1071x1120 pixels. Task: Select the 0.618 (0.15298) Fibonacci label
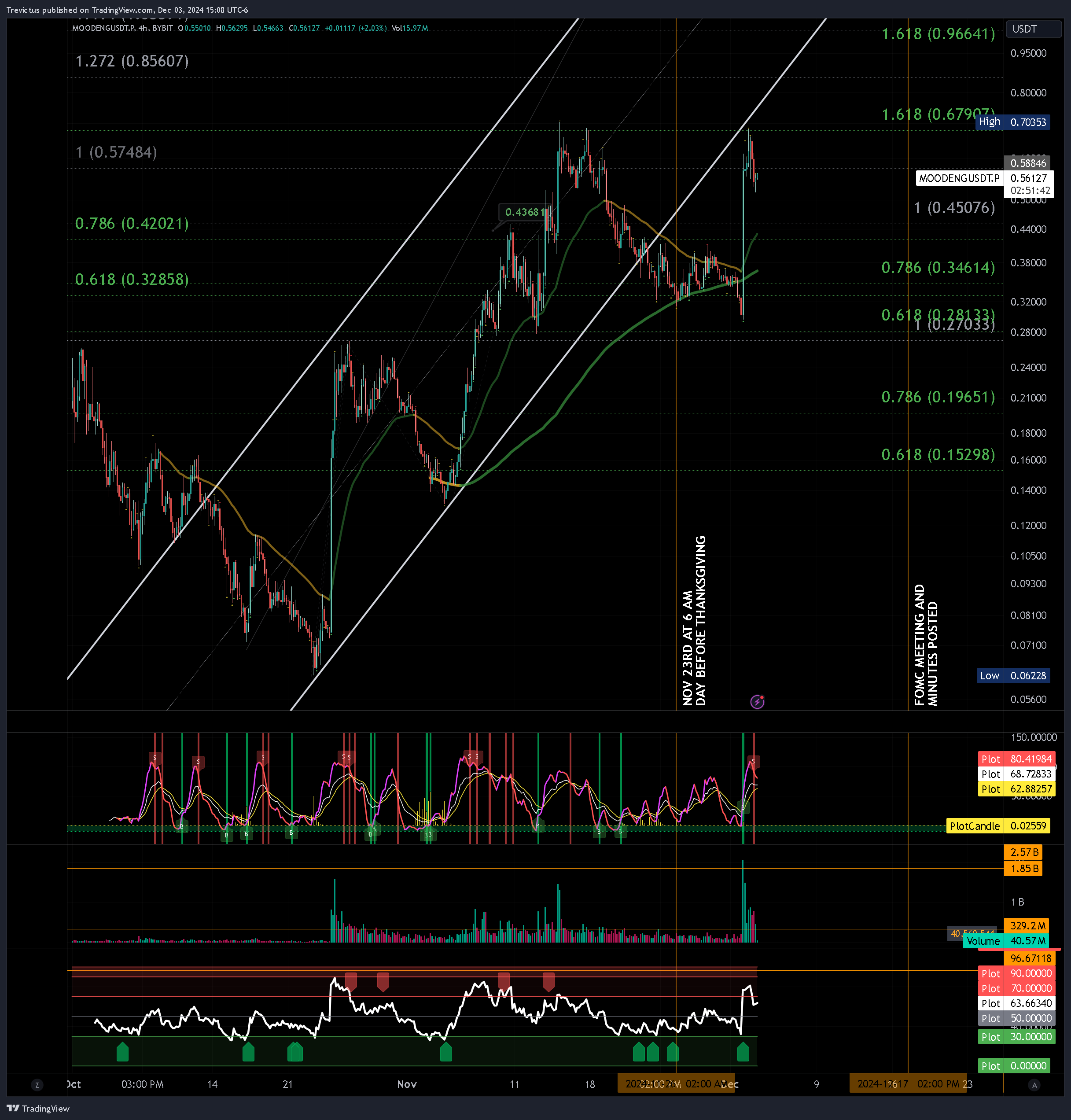pyautogui.click(x=938, y=454)
